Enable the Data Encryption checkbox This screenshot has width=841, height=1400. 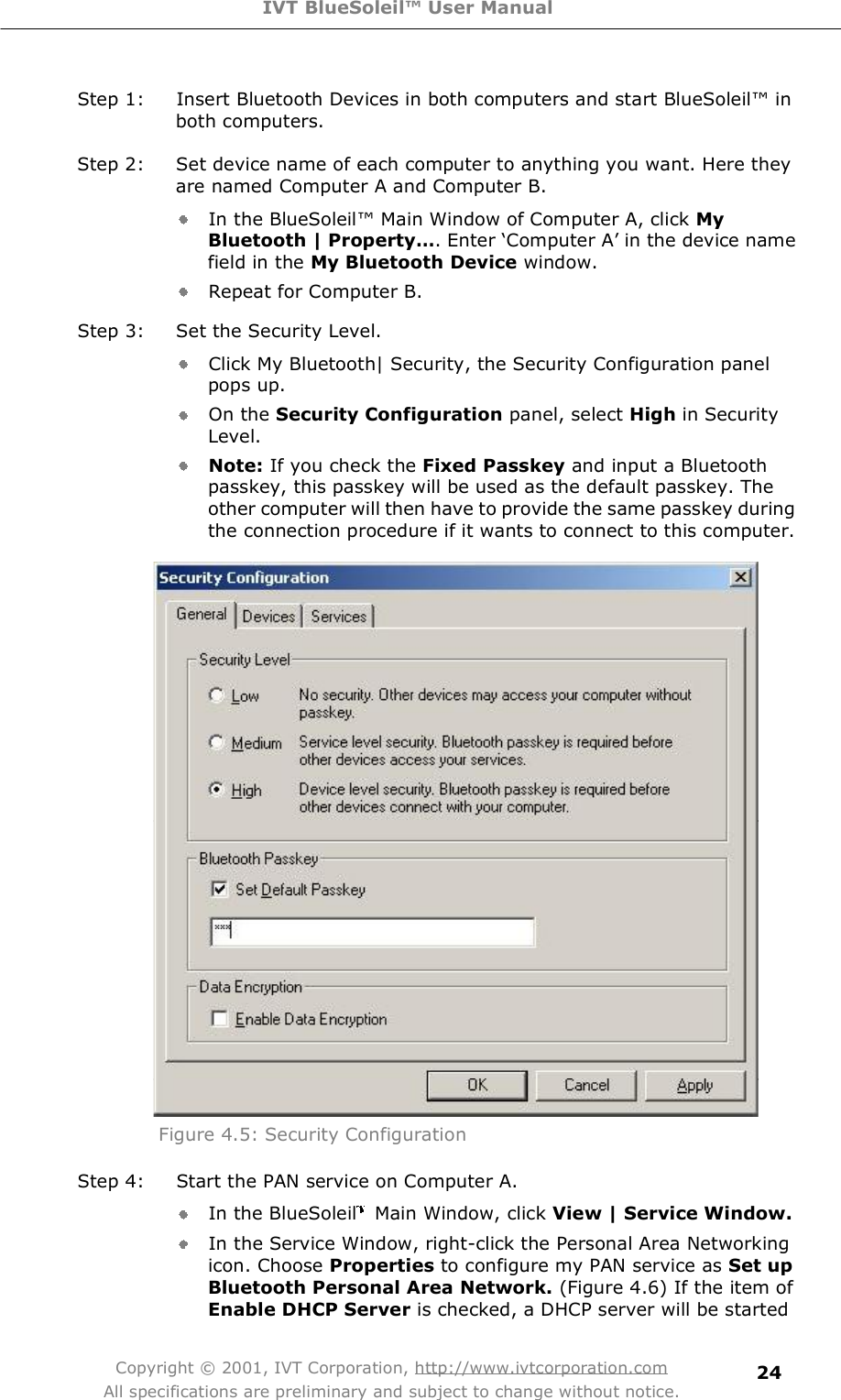[x=218, y=1018]
